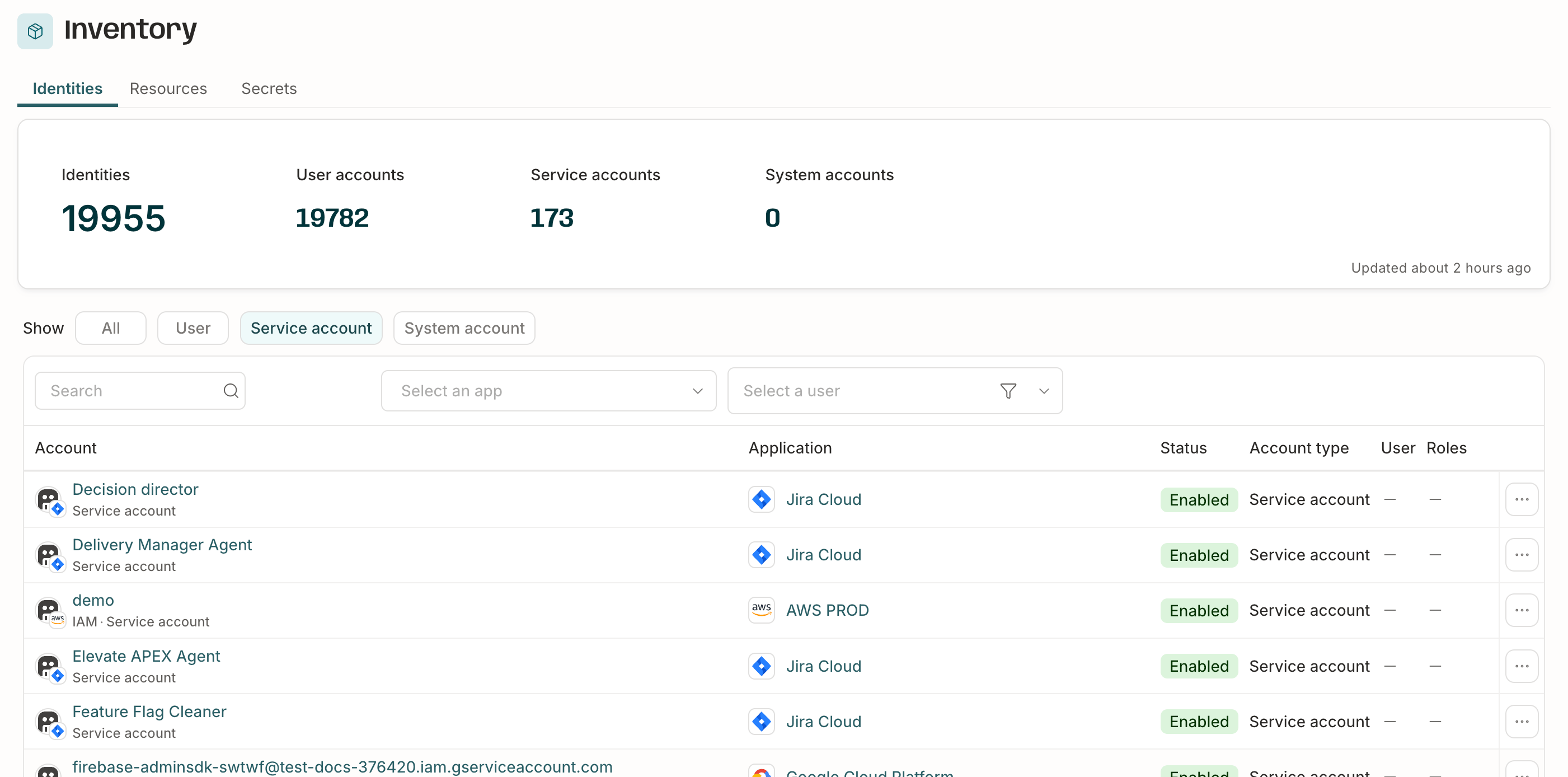This screenshot has height=777, width=1568.
Task: Click Enabled status badge for demo
Action: coord(1199,611)
